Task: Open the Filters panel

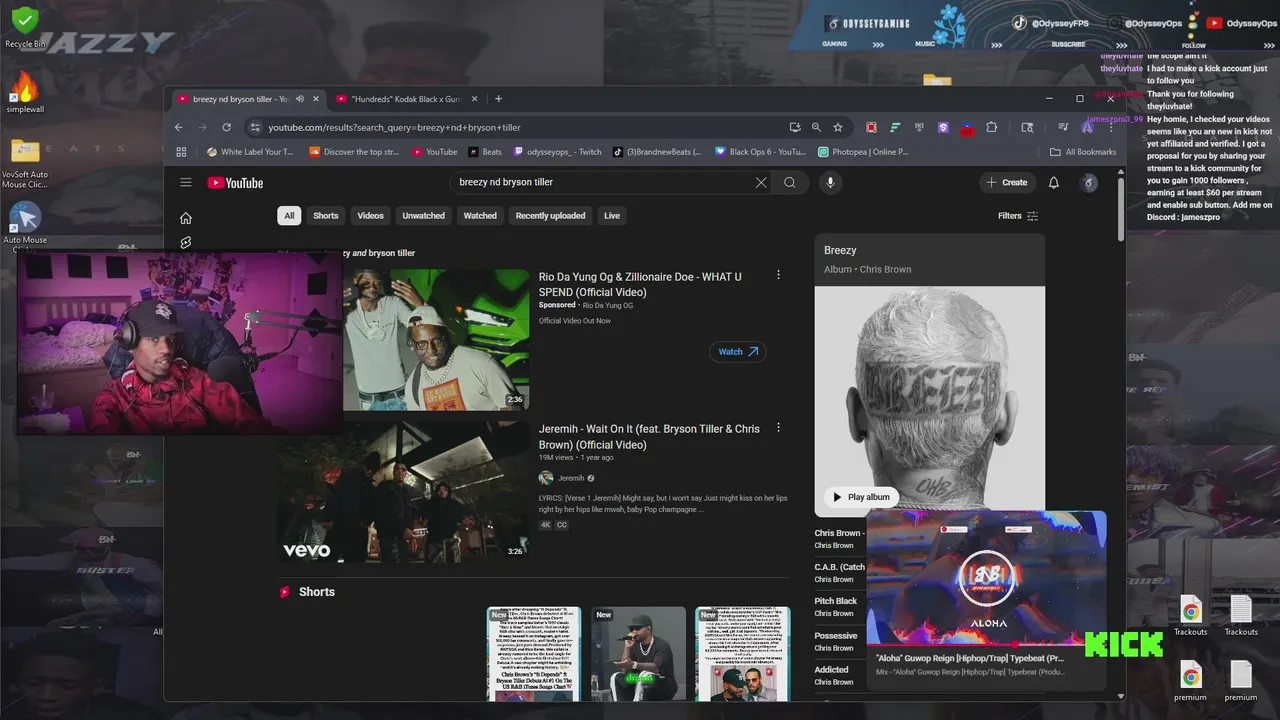Action: click(1018, 215)
